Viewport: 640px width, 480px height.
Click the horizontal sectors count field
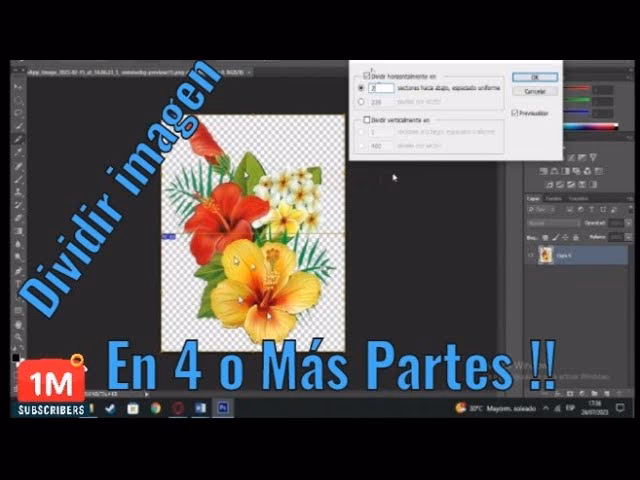381,88
